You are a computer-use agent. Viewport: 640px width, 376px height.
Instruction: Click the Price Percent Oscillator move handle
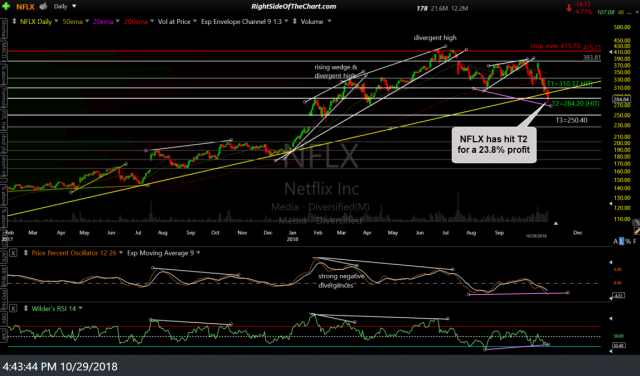tap(25, 253)
